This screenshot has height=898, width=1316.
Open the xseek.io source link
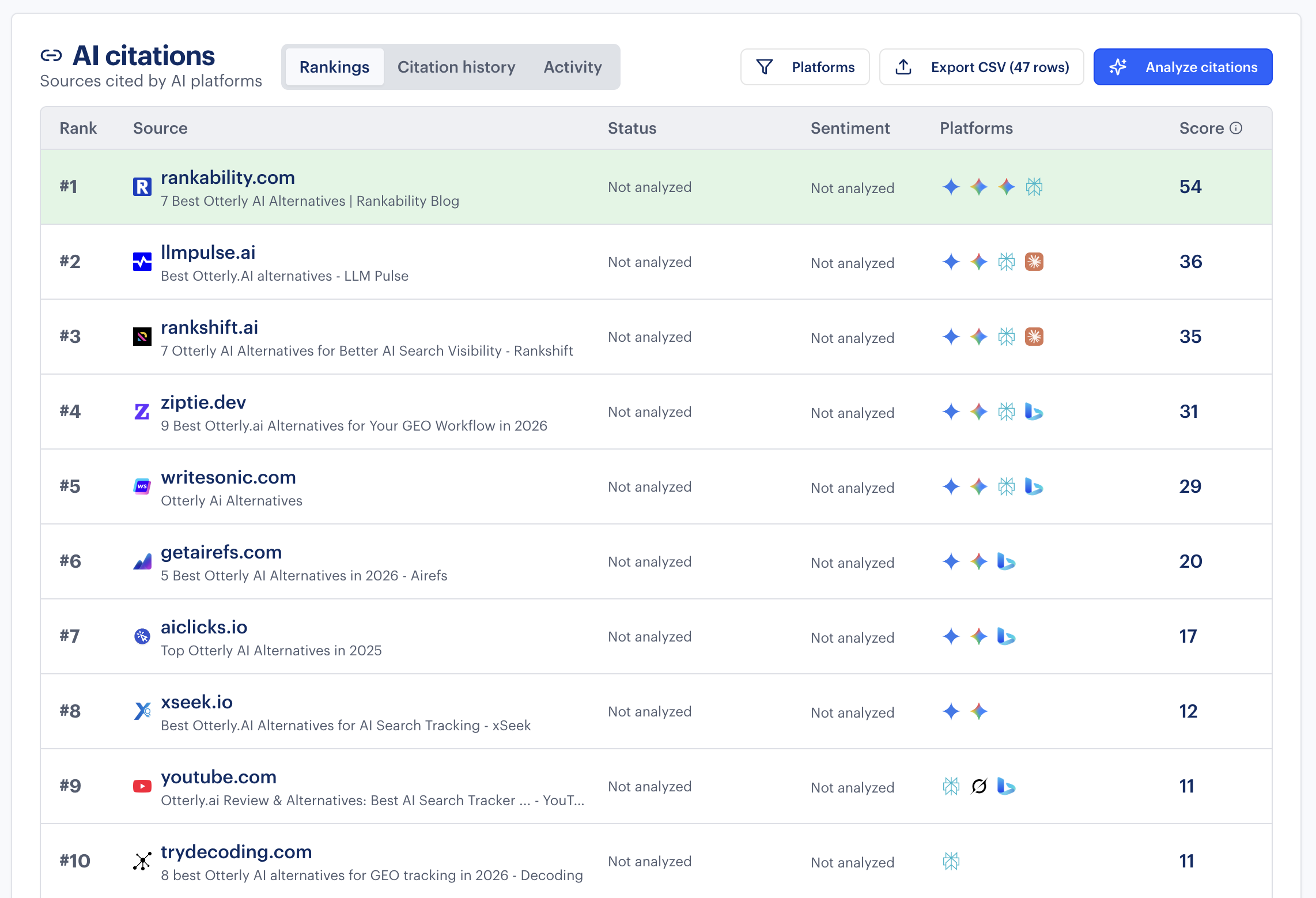click(x=196, y=702)
